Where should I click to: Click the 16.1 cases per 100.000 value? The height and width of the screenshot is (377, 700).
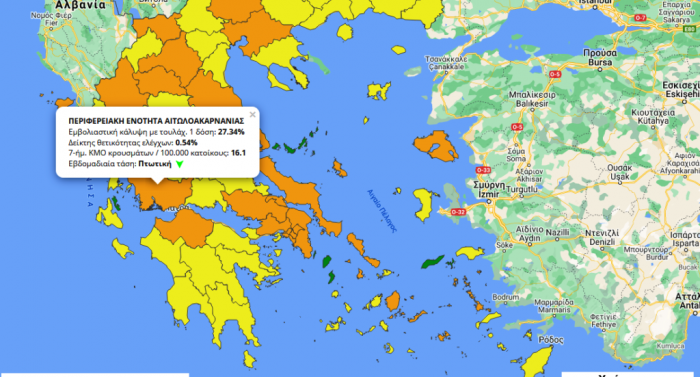(x=238, y=153)
